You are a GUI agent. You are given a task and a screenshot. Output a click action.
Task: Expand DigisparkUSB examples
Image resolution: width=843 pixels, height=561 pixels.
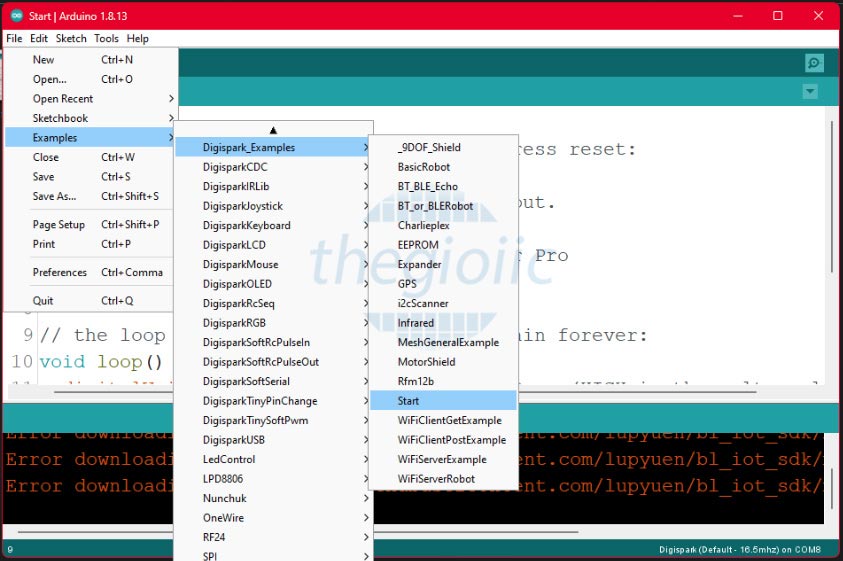[273, 439]
